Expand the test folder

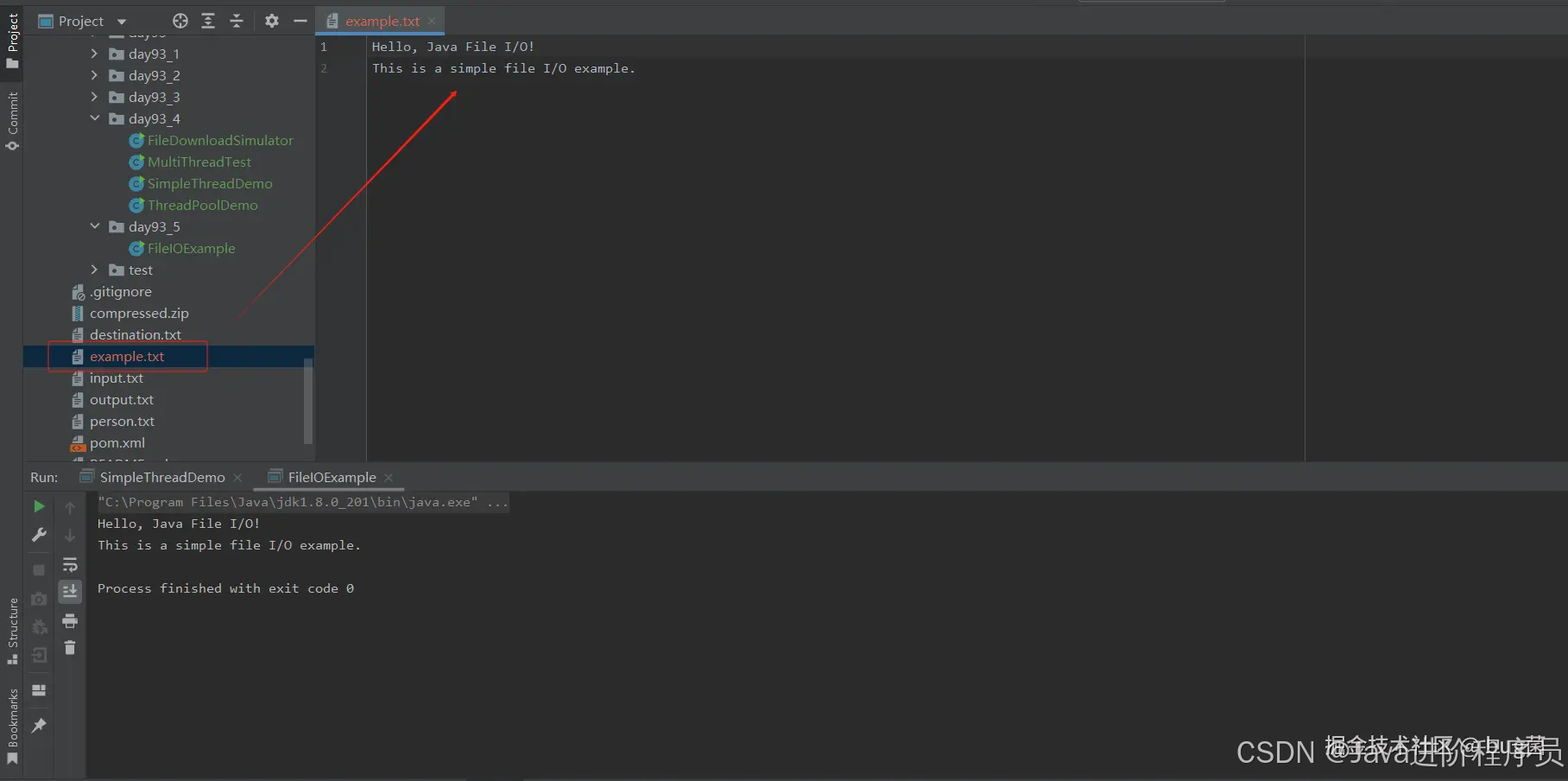[x=95, y=270]
